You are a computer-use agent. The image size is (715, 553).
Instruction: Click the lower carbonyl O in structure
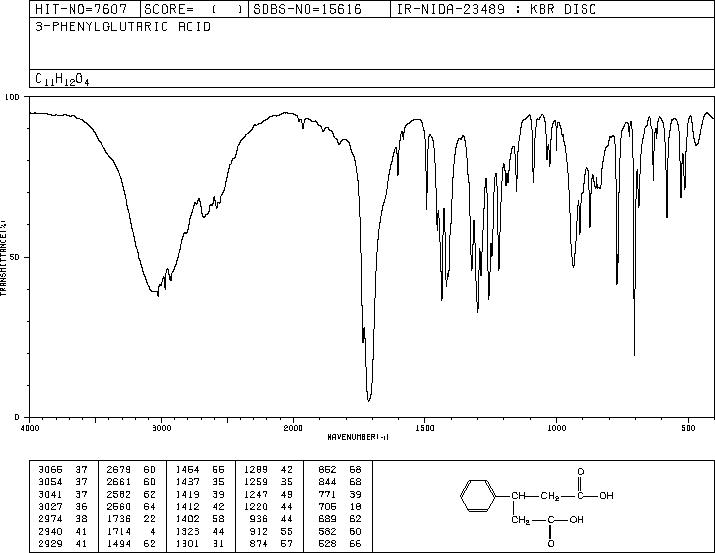pyautogui.click(x=551, y=544)
